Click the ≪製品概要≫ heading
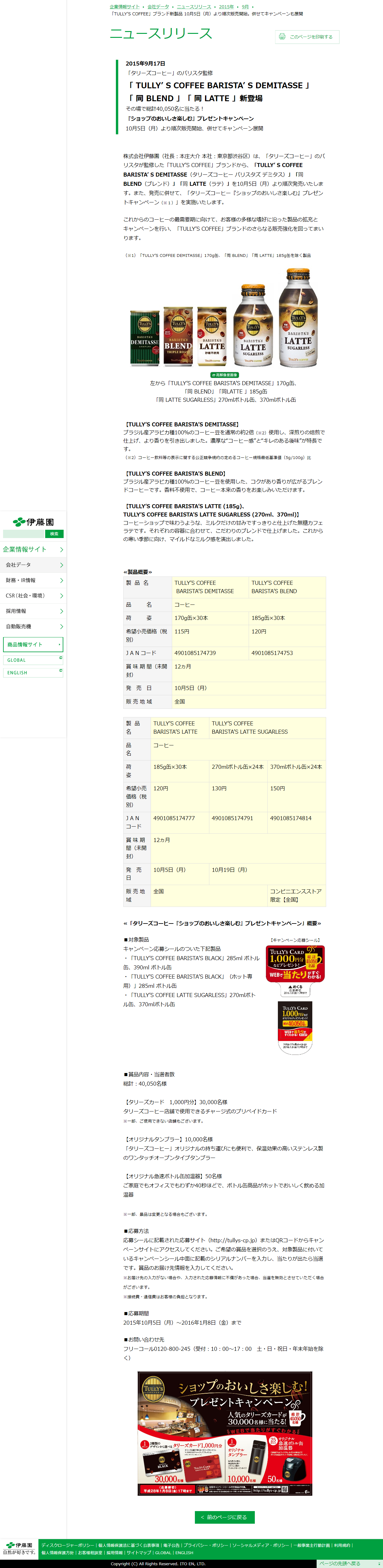This screenshot has width=383, height=1568. pyautogui.click(x=138, y=572)
